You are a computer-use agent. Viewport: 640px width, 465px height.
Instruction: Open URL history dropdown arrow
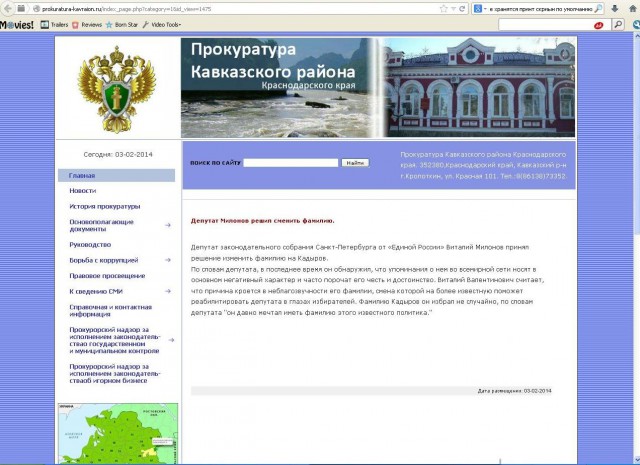pos(453,9)
